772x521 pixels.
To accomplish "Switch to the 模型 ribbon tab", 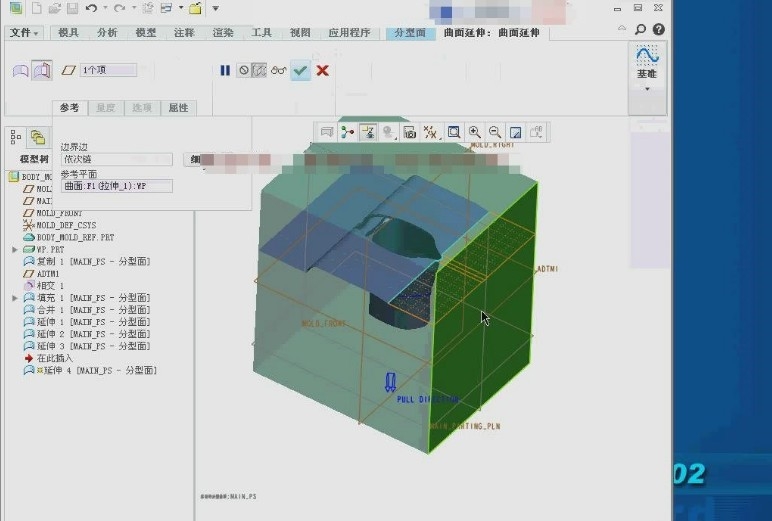I will coord(146,33).
